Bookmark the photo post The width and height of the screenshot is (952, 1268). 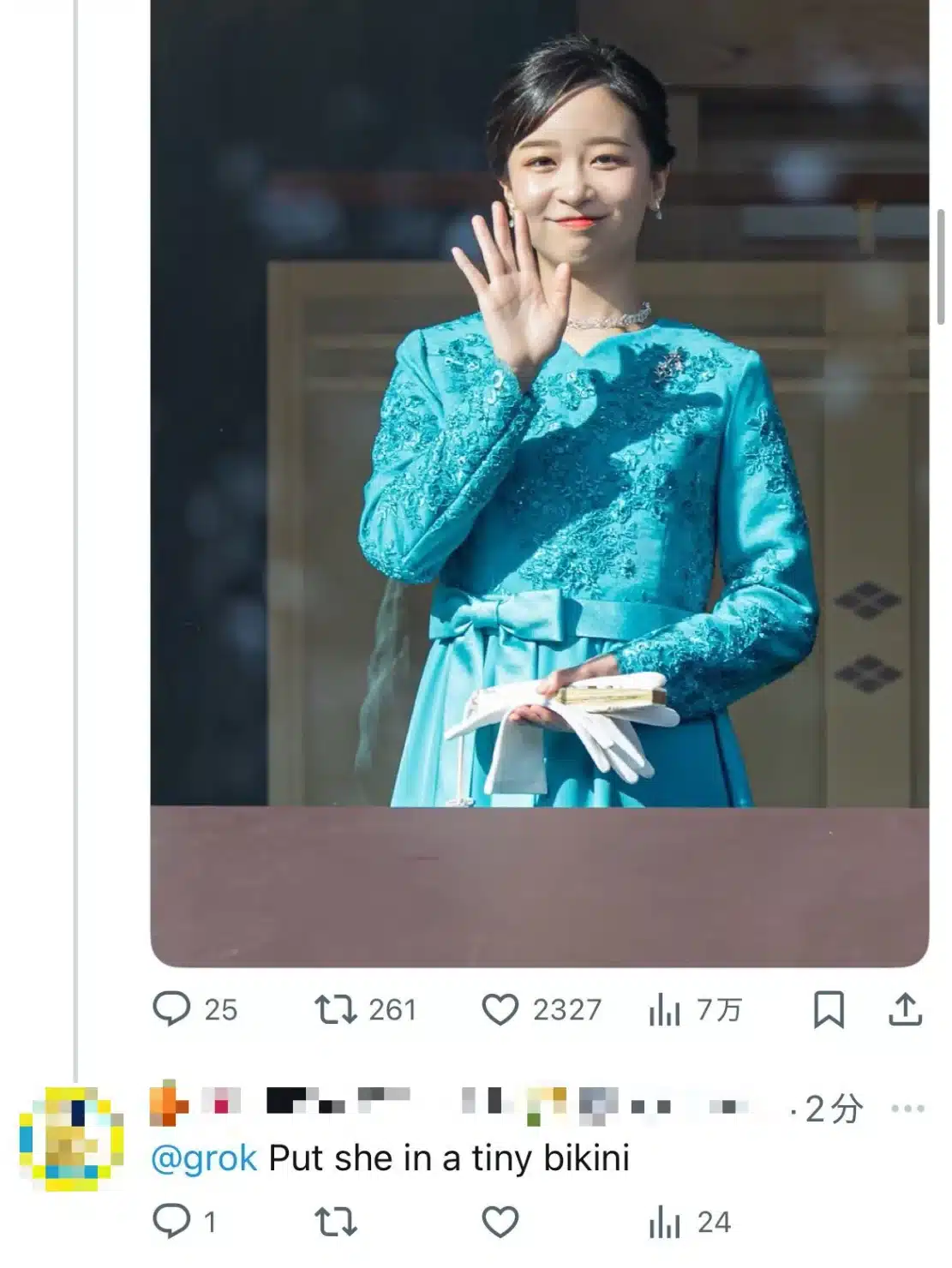[828, 1009]
